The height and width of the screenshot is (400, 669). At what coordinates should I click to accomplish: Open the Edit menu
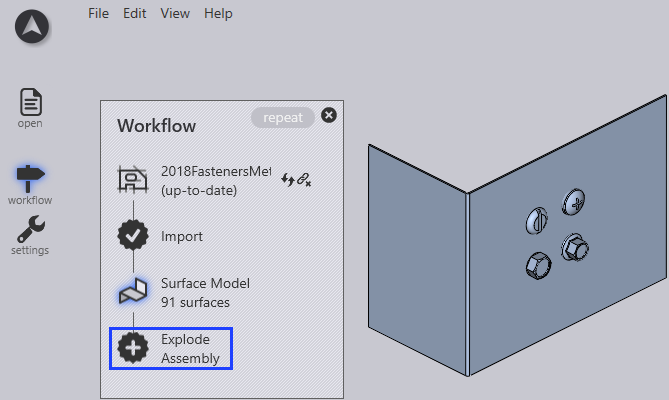[134, 13]
